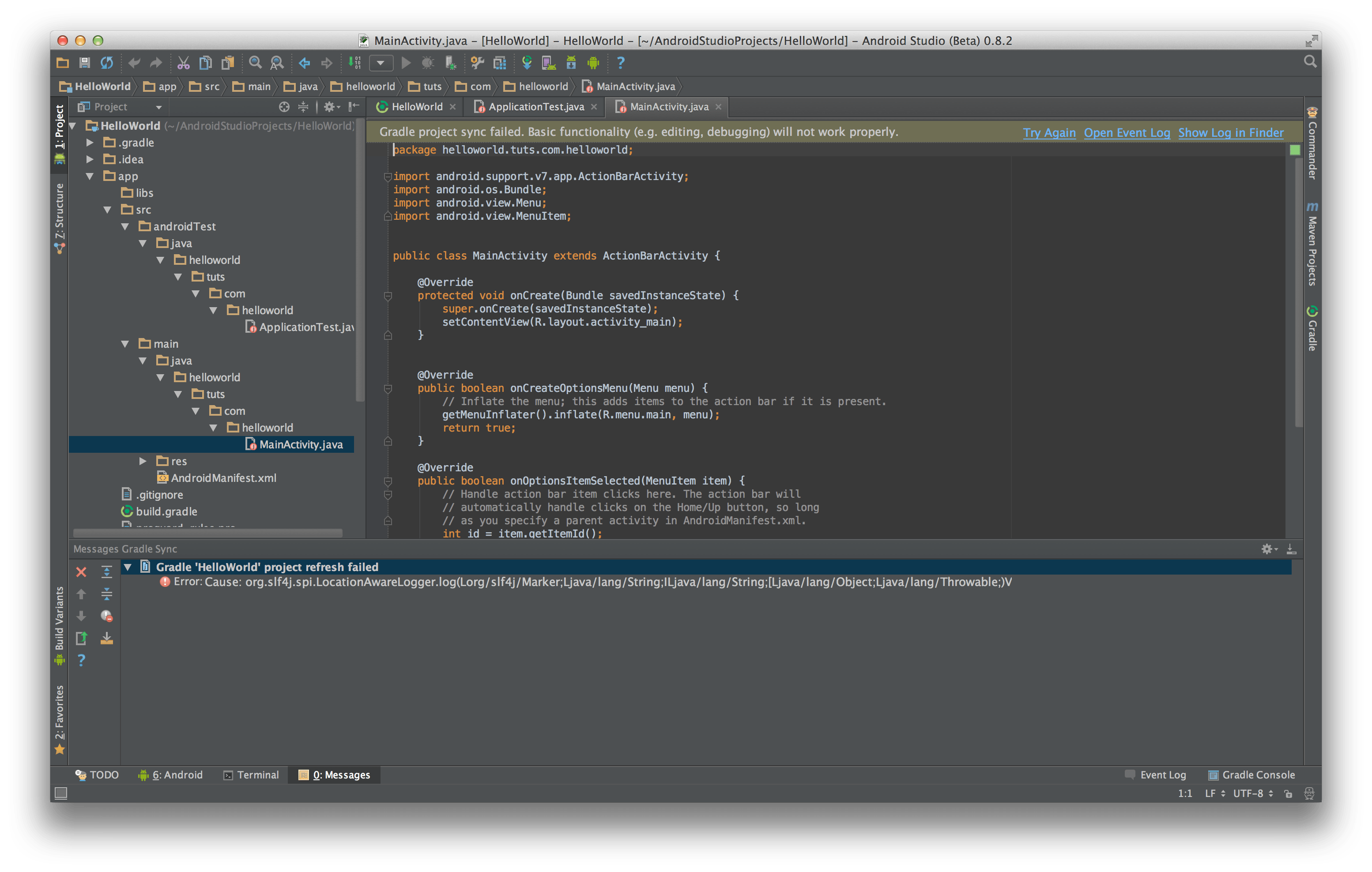Open the run configuration dropdown

(381, 63)
